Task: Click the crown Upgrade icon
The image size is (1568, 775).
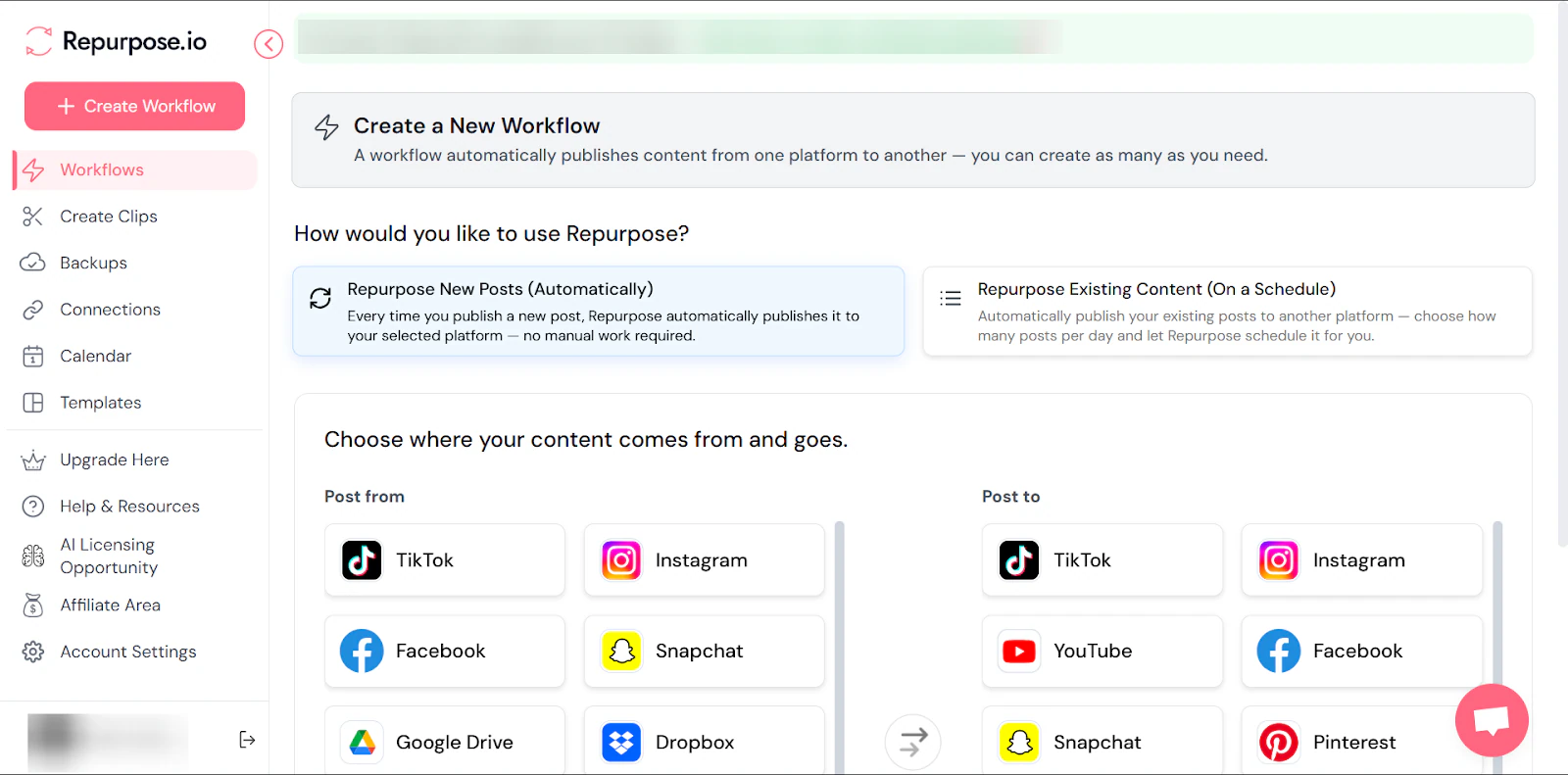Action: (33, 460)
